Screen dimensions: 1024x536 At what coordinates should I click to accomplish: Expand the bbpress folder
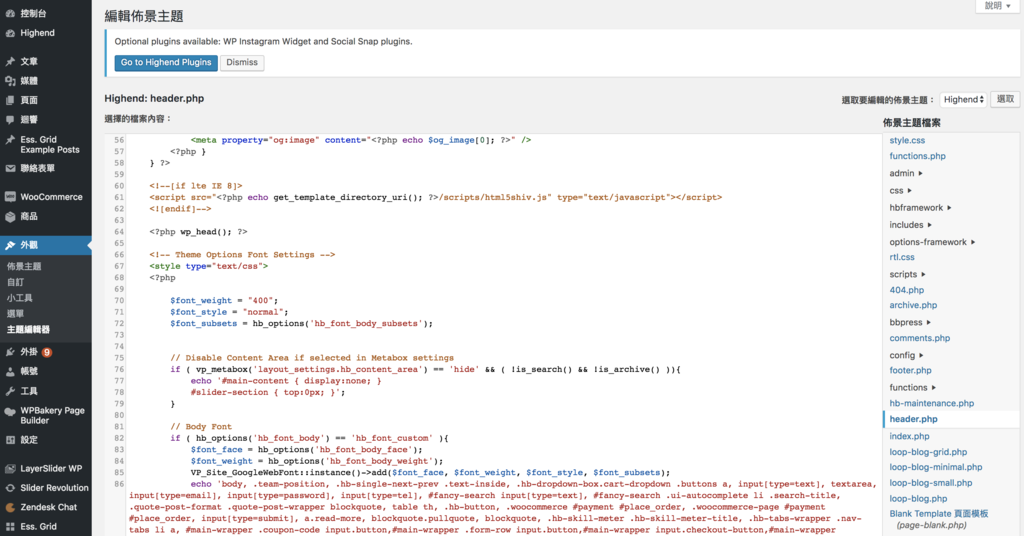pyautogui.click(x=910, y=323)
